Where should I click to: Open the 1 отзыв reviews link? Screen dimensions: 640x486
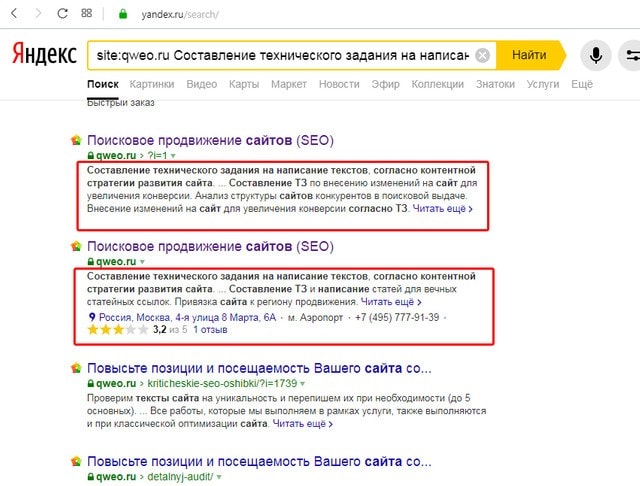click(211, 329)
